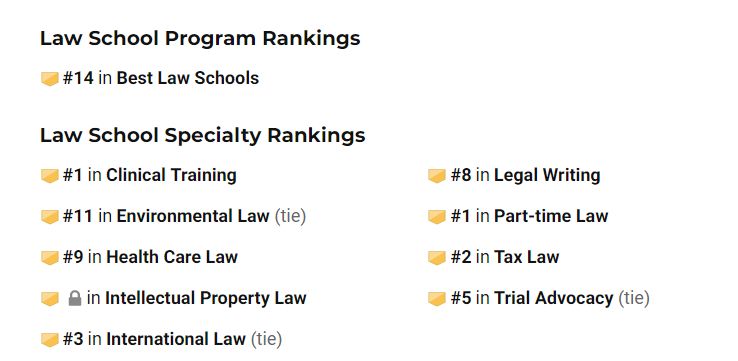Click the badge icon next to Health Care Law

(x=49, y=257)
